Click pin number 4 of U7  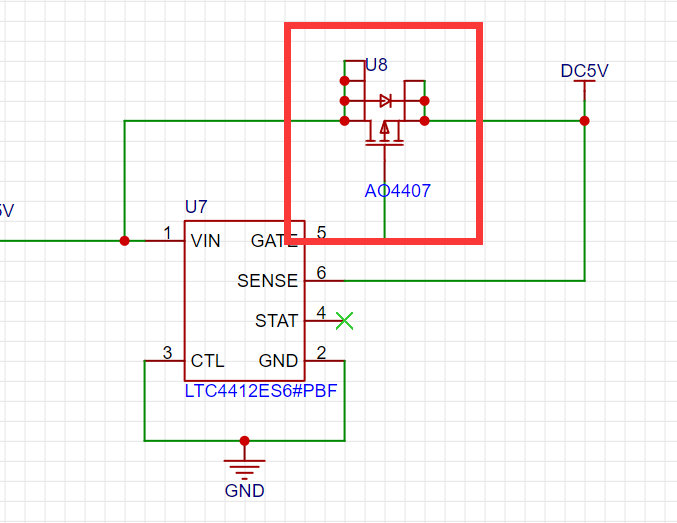(321, 313)
